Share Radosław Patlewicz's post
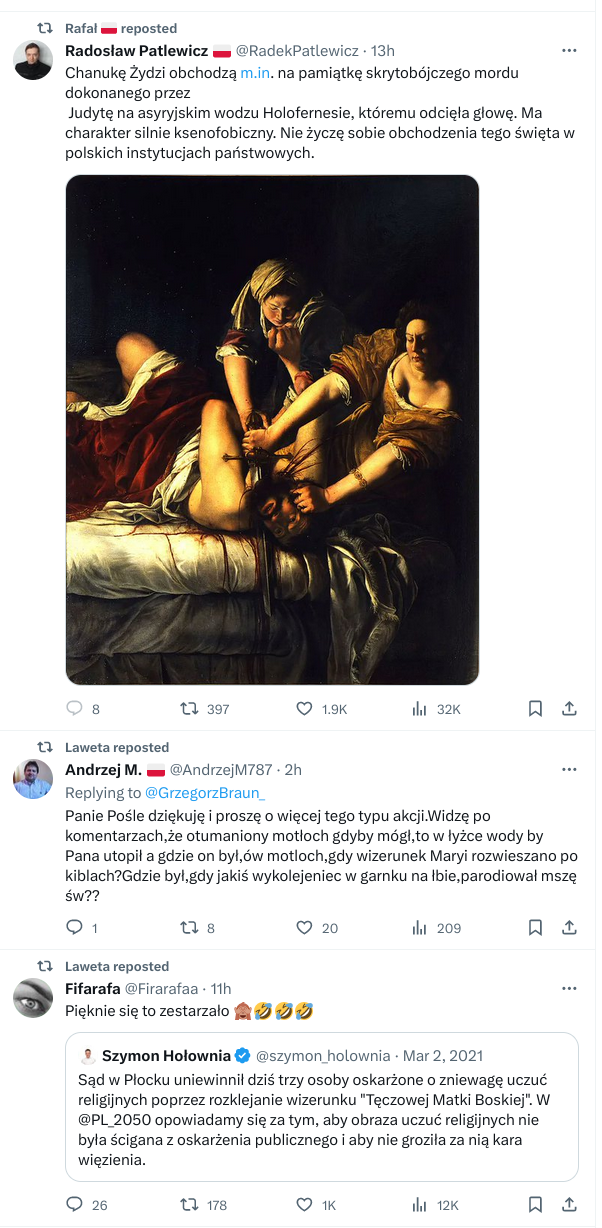 coord(569,709)
